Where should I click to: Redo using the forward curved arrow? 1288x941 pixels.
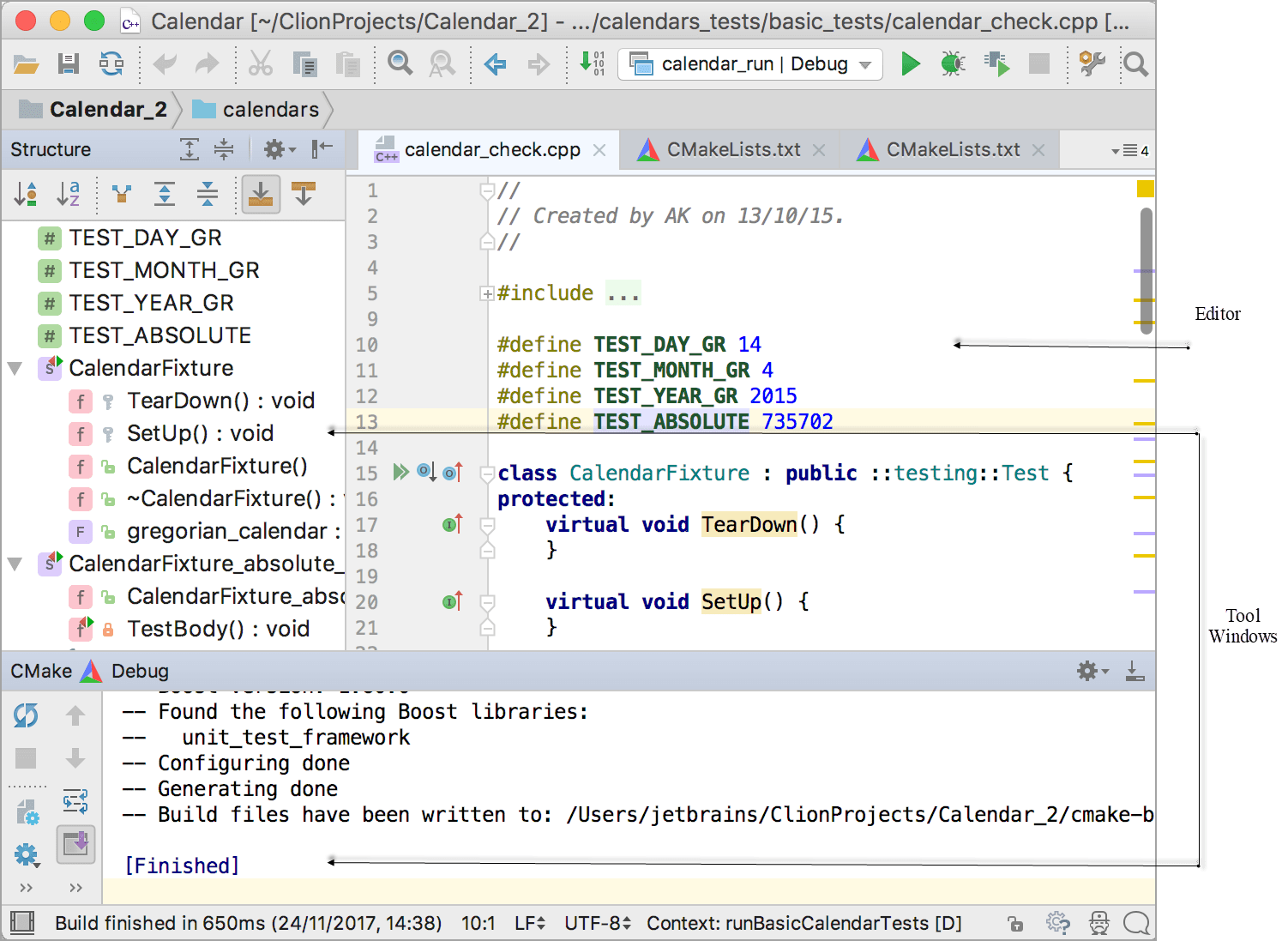point(207,63)
